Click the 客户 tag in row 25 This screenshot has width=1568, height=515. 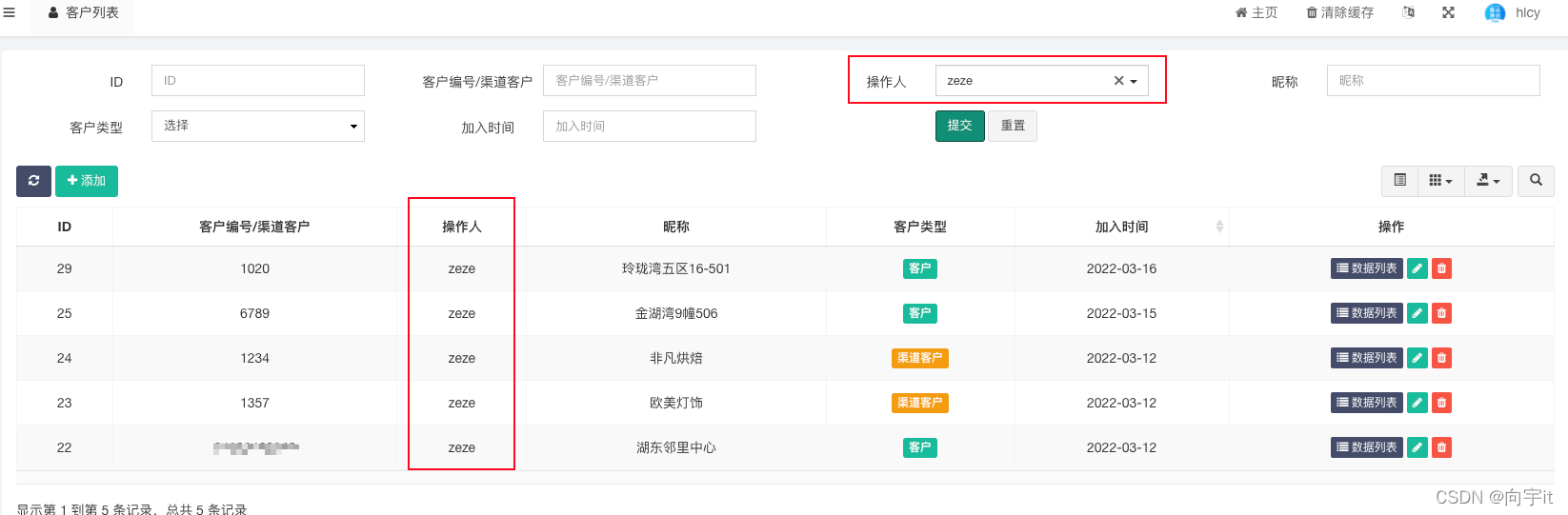919,313
